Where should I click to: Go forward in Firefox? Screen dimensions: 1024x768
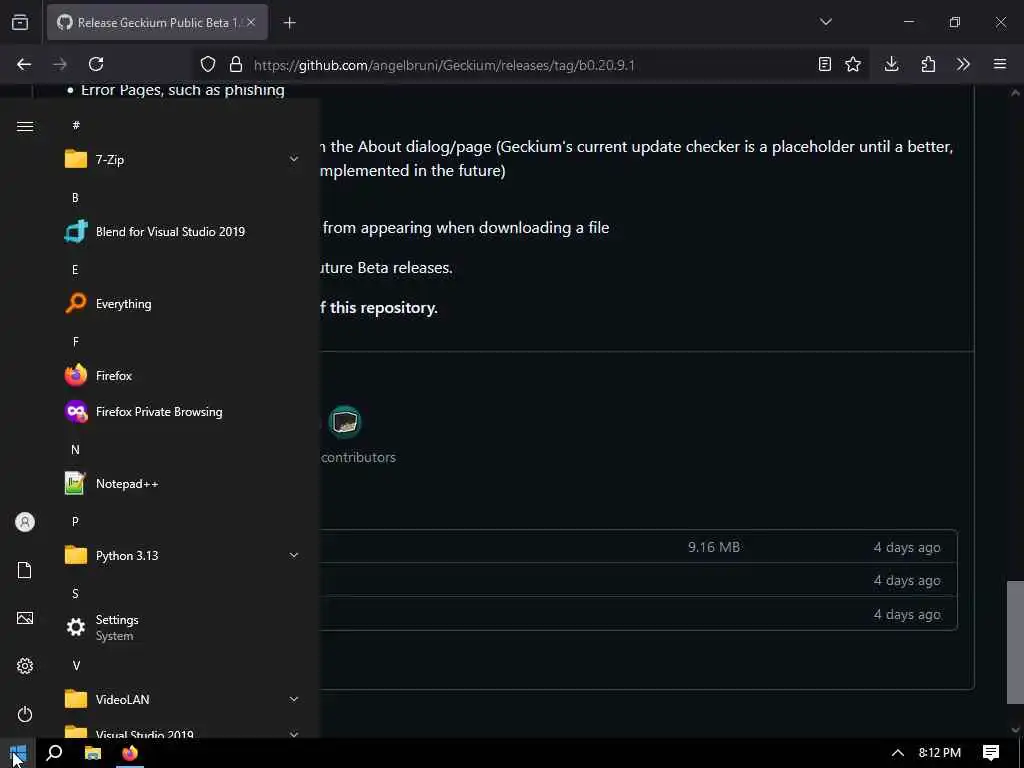(x=59, y=64)
